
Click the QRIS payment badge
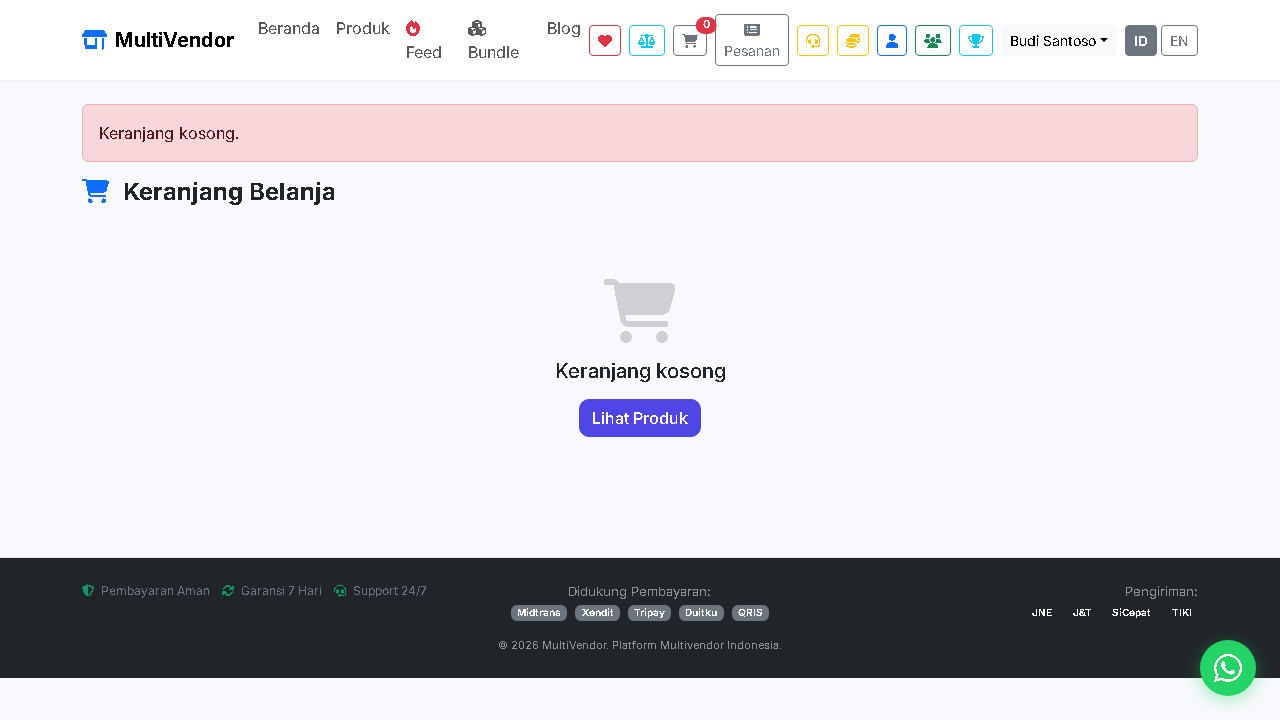click(750, 613)
